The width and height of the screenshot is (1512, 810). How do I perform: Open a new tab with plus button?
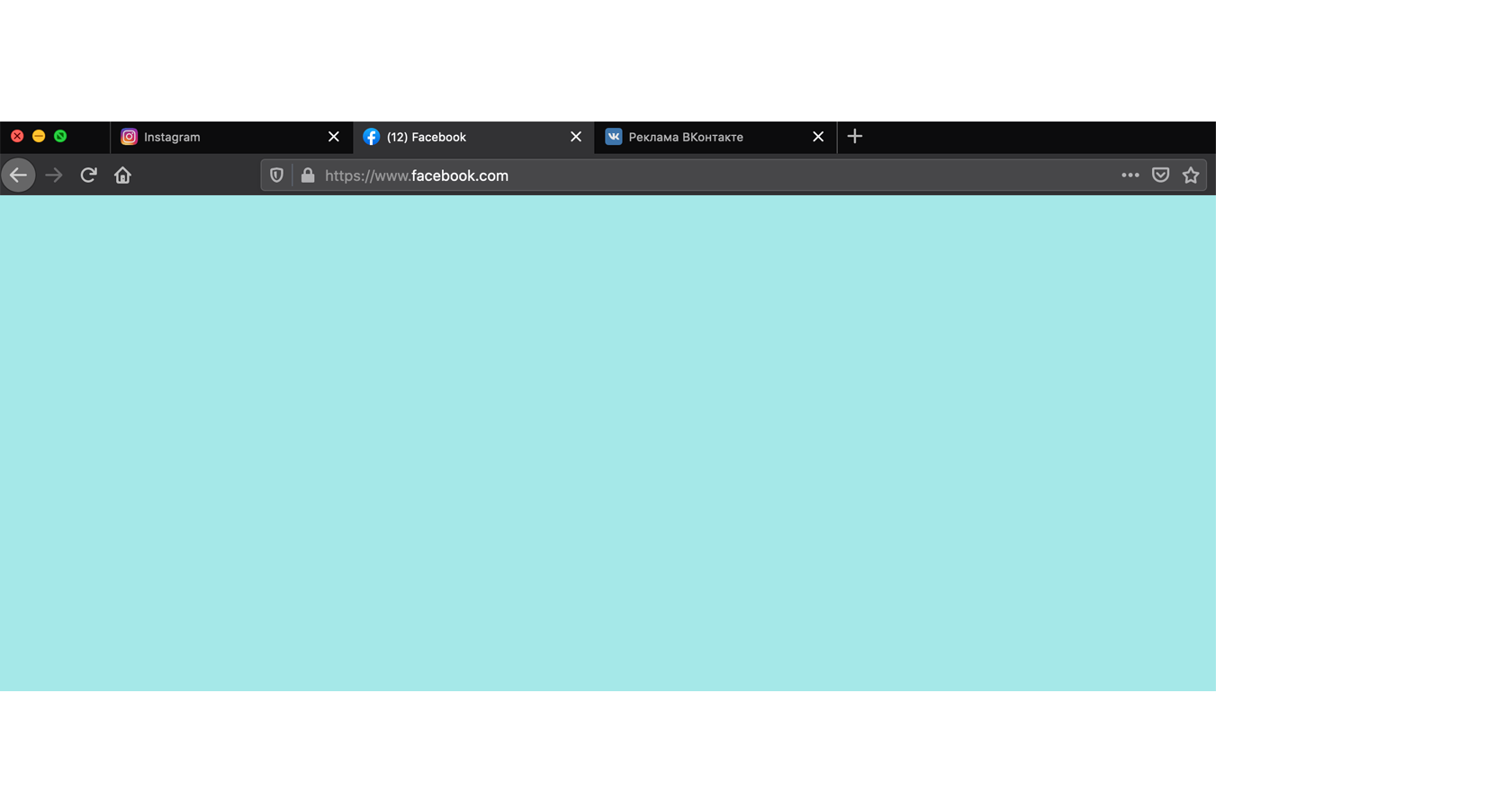point(855,136)
